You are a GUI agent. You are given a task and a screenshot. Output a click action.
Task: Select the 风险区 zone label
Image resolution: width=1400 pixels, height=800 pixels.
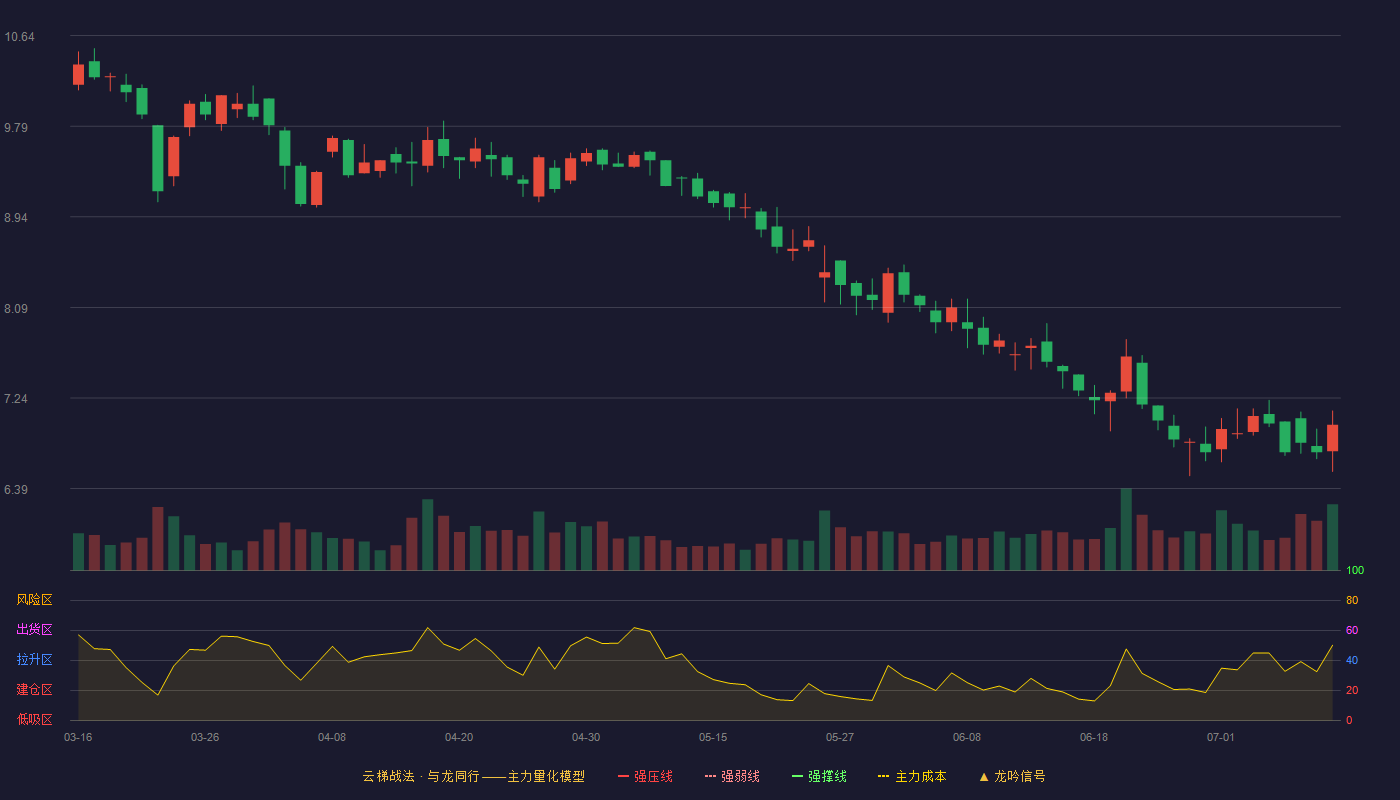pos(34,600)
